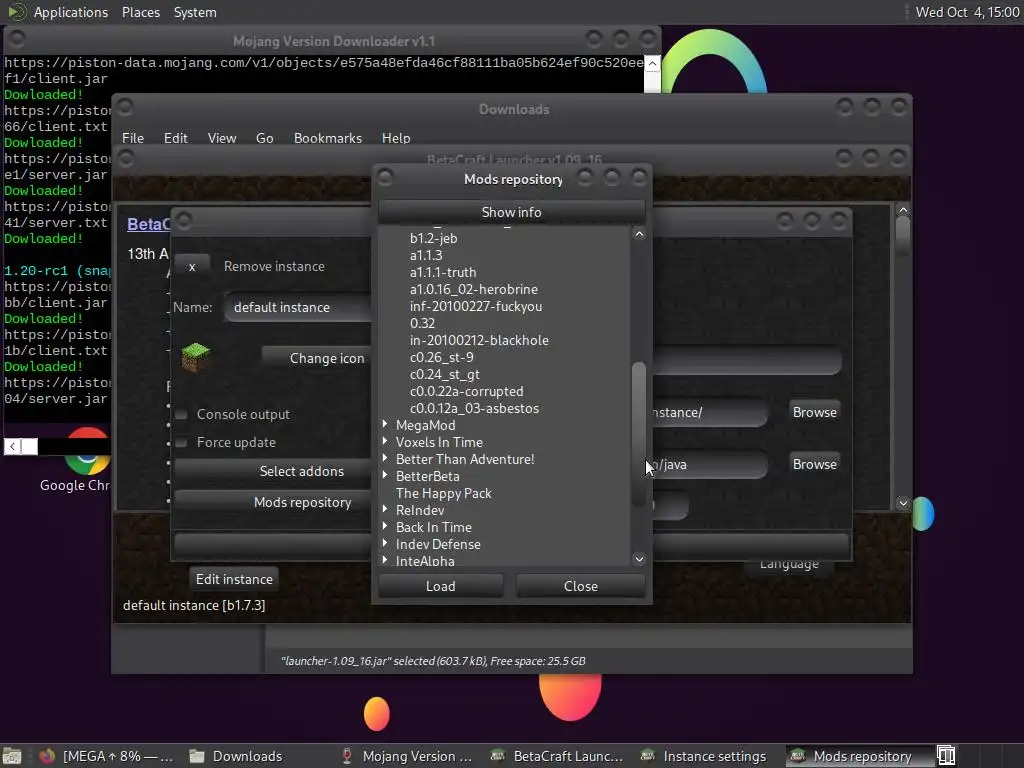The height and width of the screenshot is (768, 1024).
Task: Click the Change icon button
Action: click(x=317, y=358)
